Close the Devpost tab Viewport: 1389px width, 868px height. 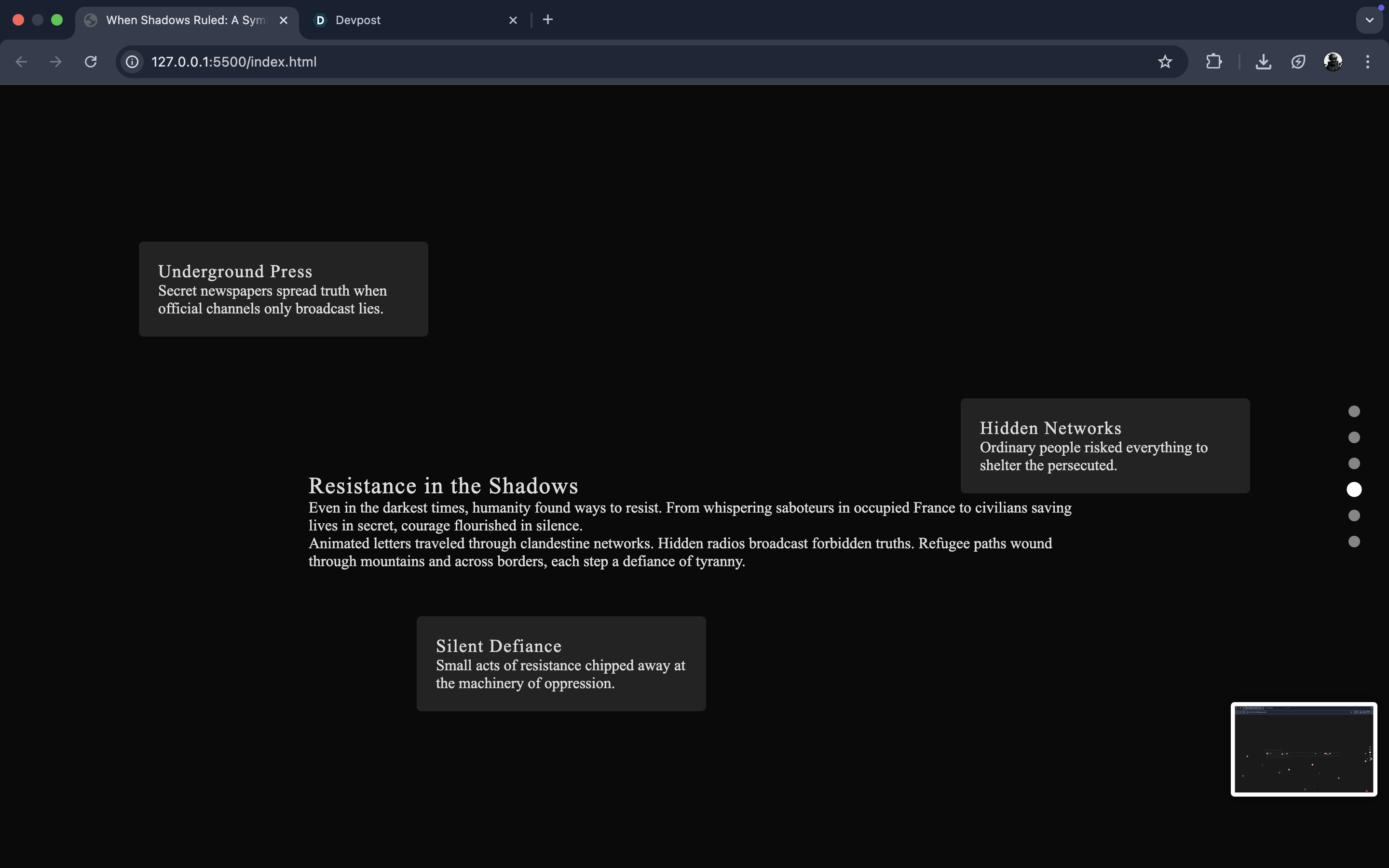(513, 20)
